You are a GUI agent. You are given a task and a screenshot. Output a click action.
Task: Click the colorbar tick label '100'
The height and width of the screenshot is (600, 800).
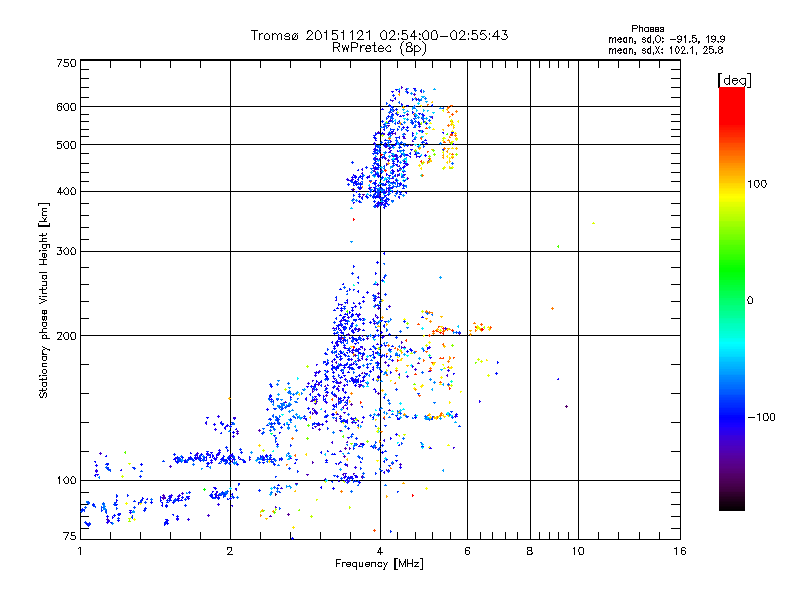(x=757, y=184)
